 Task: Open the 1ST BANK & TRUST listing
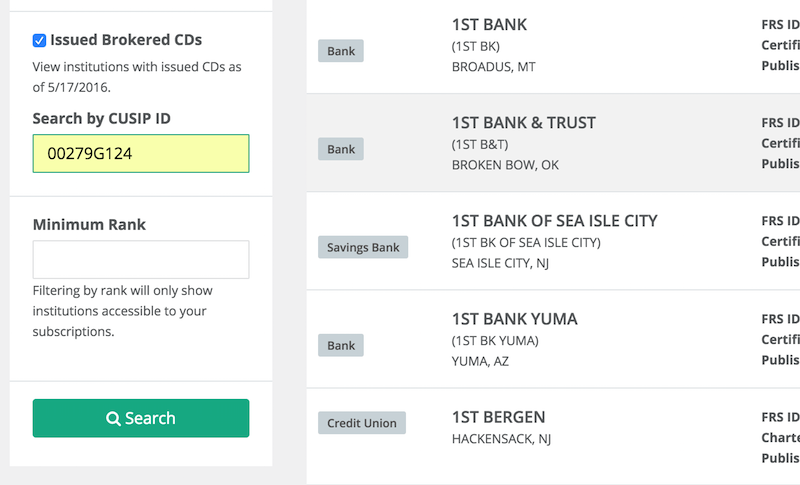[x=523, y=123]
